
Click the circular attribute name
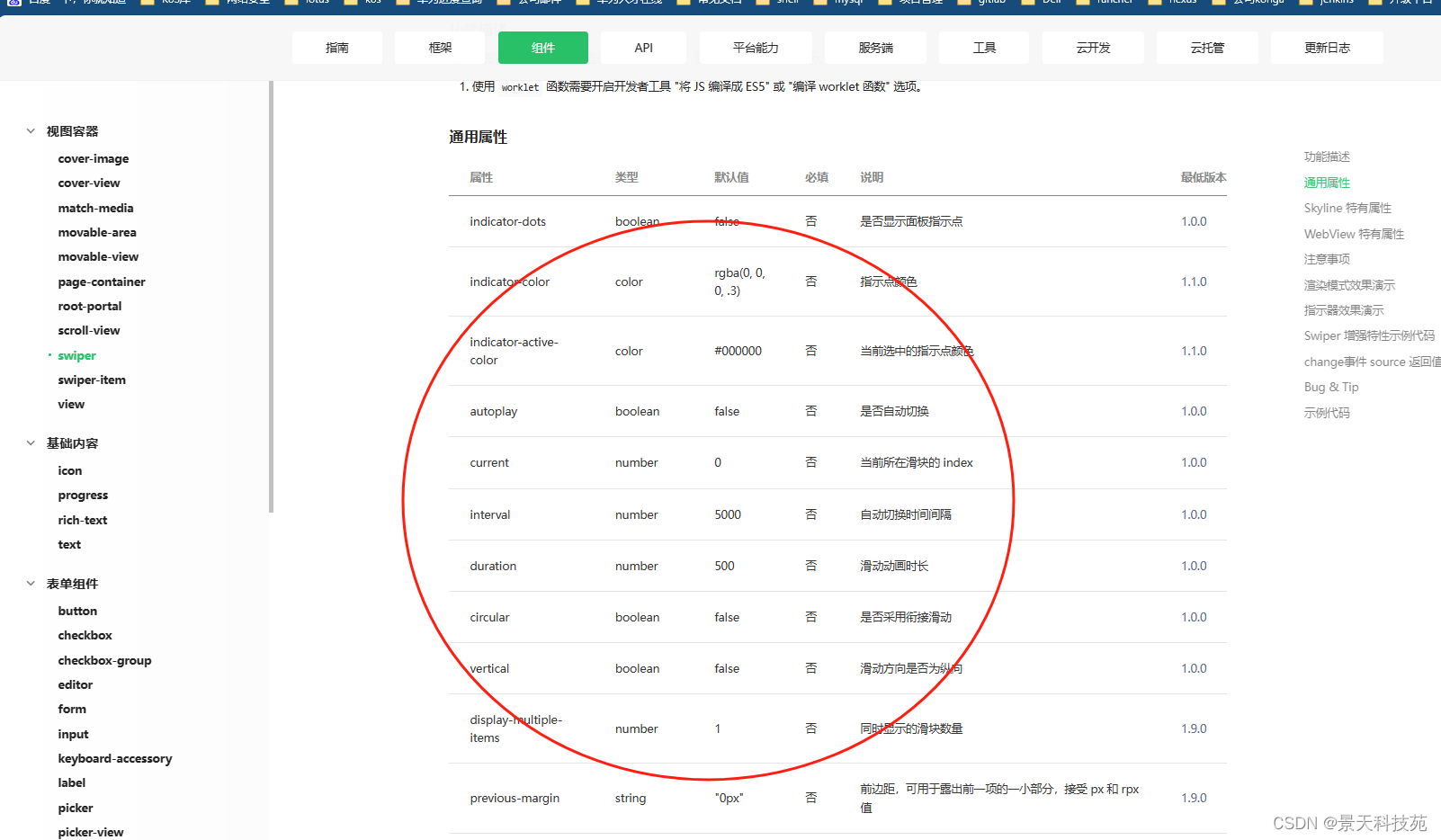click(x=489, y=617)
